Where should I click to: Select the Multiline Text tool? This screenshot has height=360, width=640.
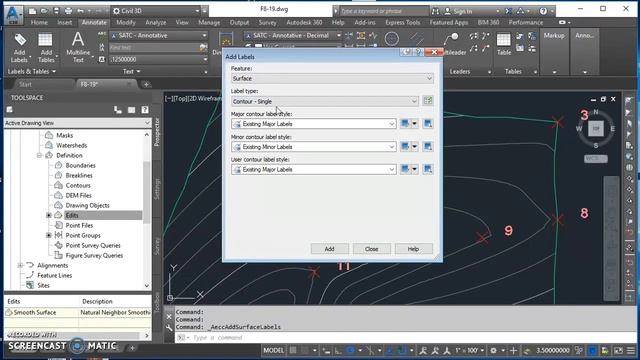[78, 48]
